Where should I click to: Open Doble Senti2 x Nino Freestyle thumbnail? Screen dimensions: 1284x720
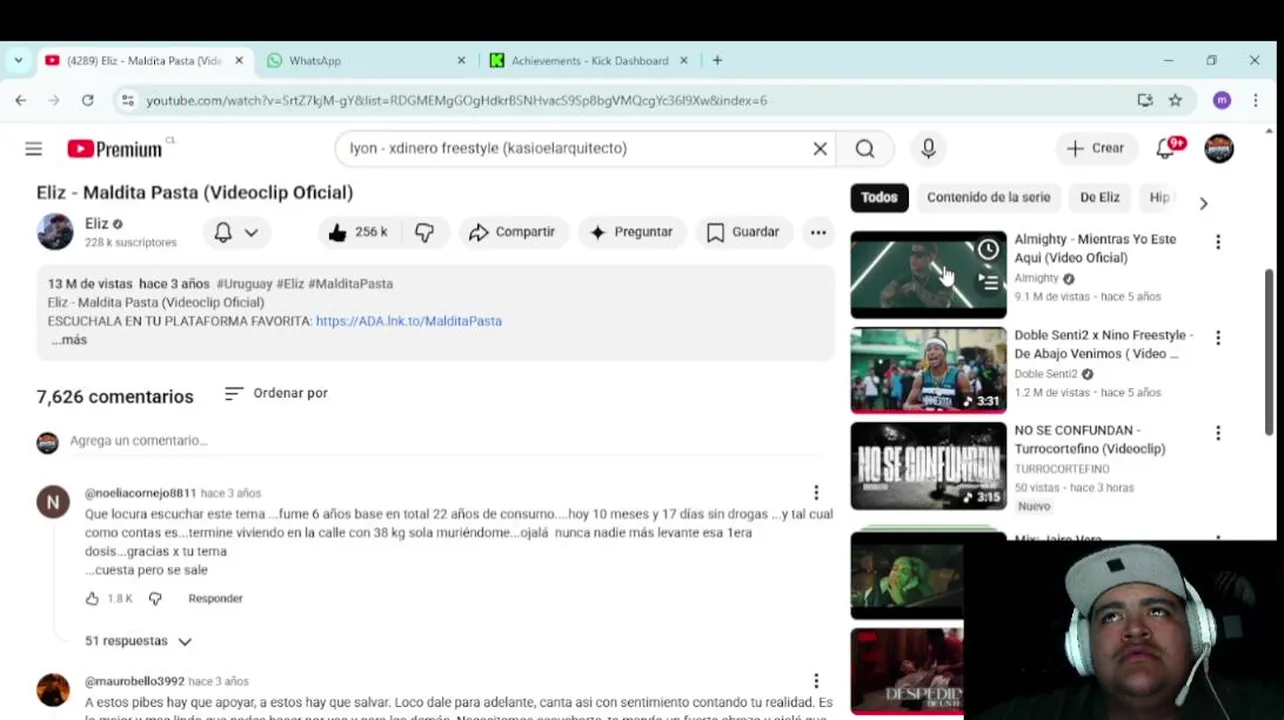(x=928, y=370)
